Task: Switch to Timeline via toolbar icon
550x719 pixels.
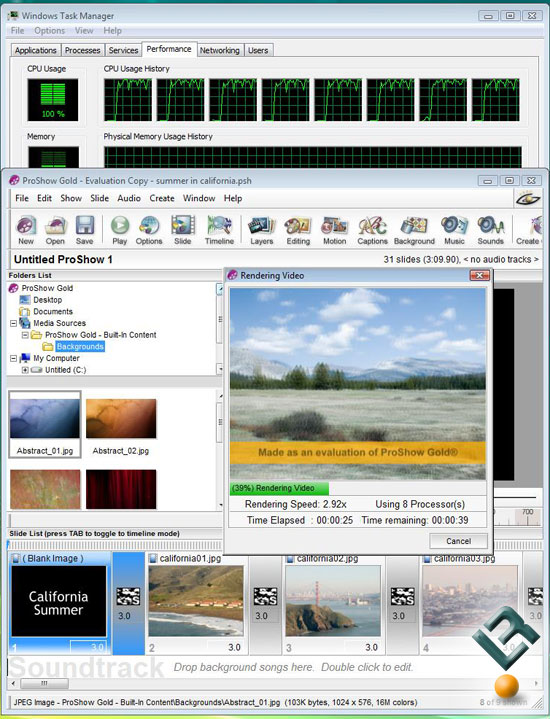Action: click(x=219, y=230)
